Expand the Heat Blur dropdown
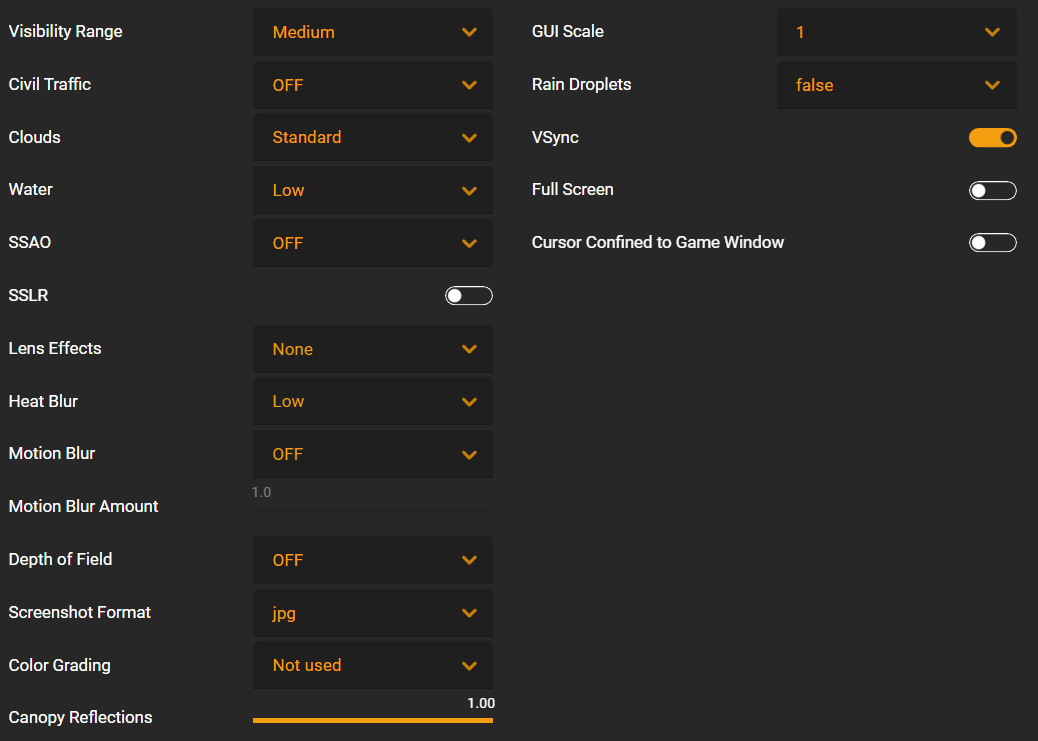 (373, 401)
